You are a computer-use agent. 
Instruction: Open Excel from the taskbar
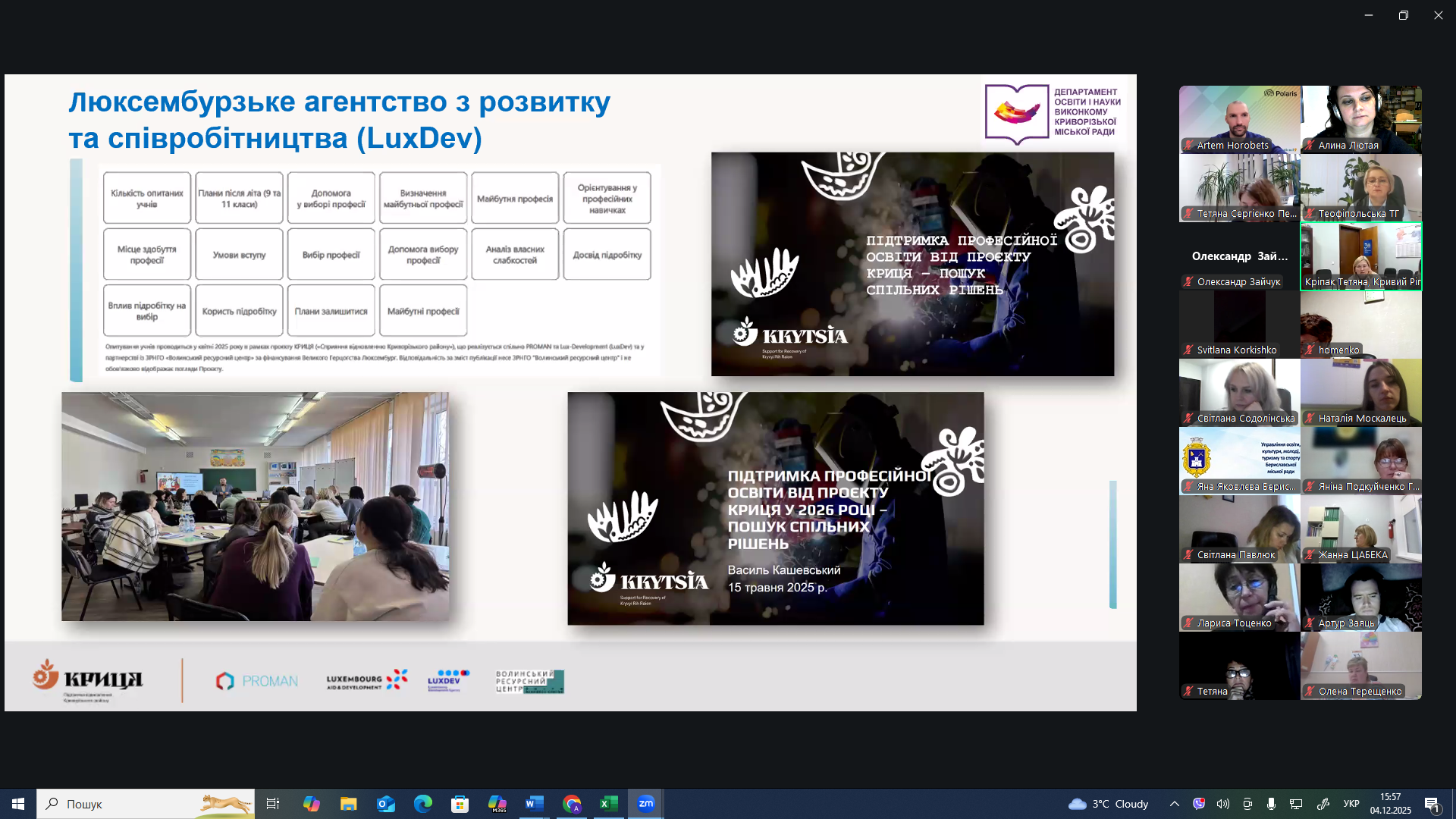click(x=609, y=804)
